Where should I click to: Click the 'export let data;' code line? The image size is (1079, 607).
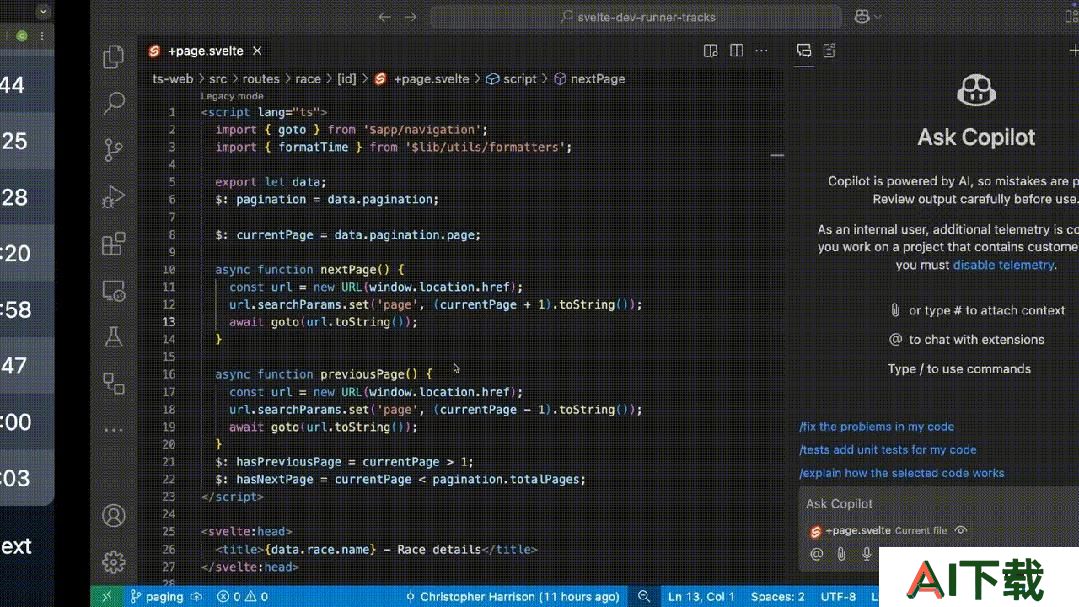point(270,182)
